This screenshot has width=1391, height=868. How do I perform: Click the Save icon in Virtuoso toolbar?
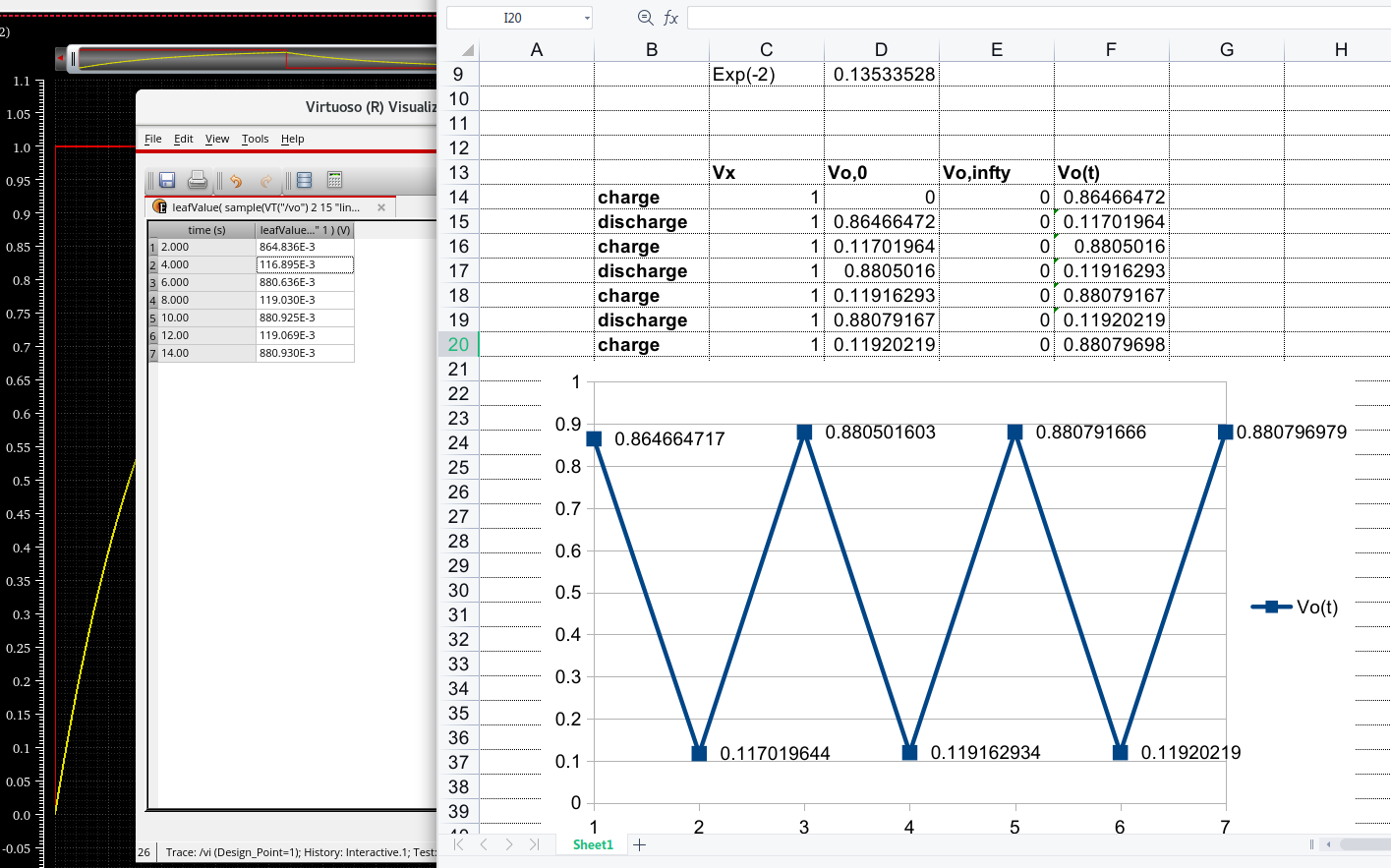click(x=167, y=180)
